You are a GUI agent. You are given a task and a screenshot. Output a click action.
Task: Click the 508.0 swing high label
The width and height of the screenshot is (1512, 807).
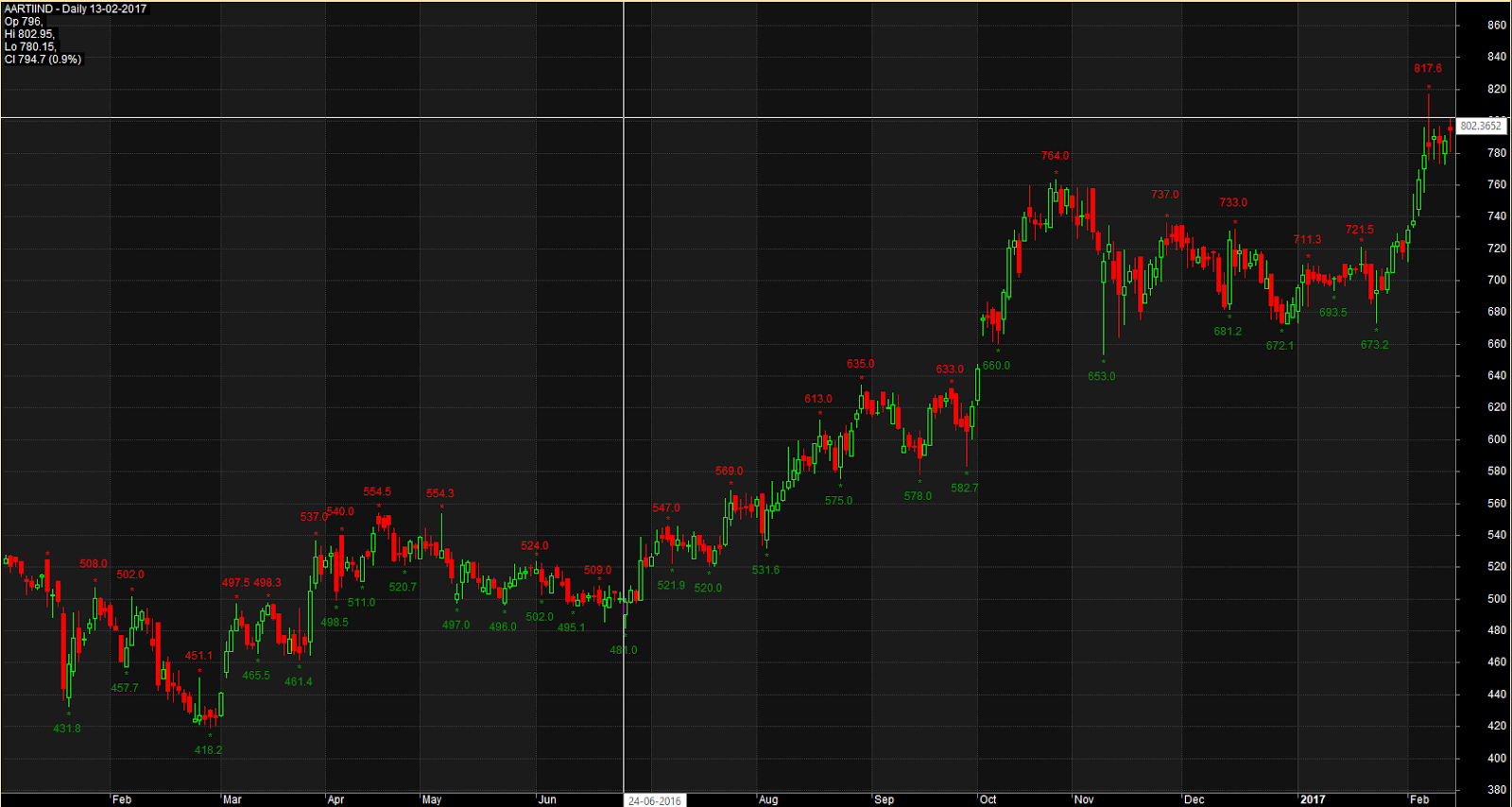tap(94, 564)
